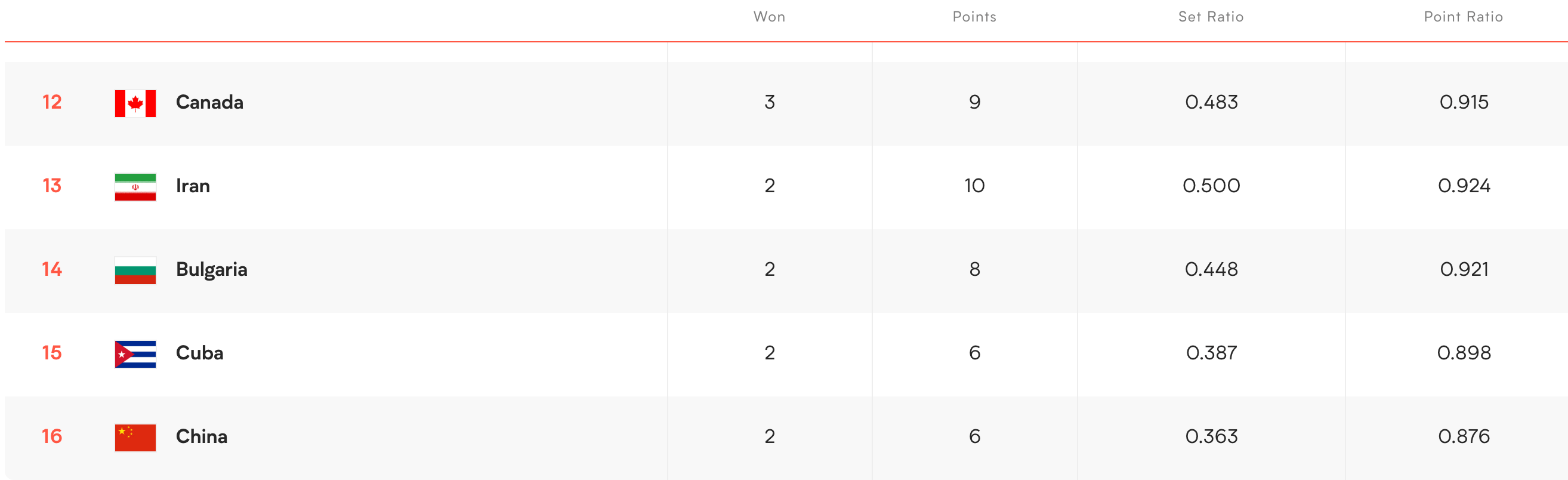
Task: Click Iran's points value 10
Action: click(x=974, y=186)
